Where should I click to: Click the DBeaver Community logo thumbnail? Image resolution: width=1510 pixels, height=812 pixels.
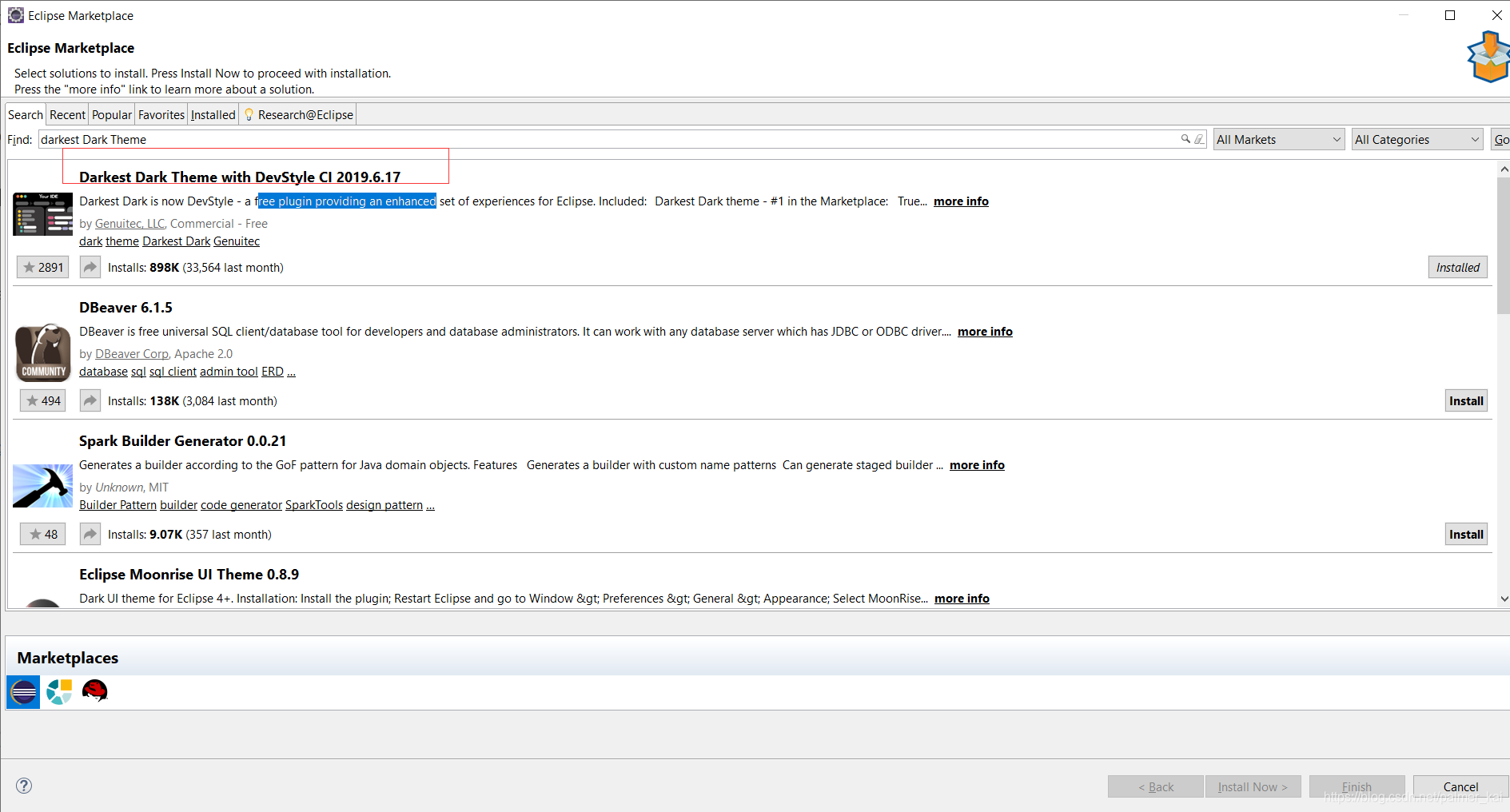[43, 352]
